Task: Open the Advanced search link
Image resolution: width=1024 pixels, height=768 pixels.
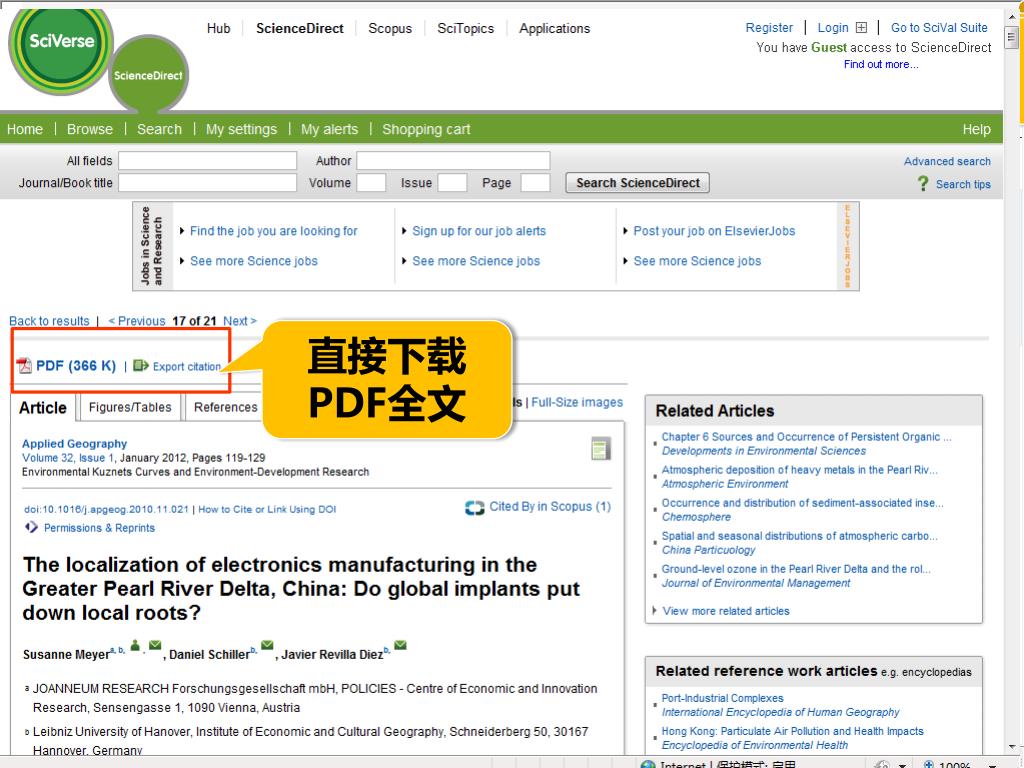Action: coord(947,161)
